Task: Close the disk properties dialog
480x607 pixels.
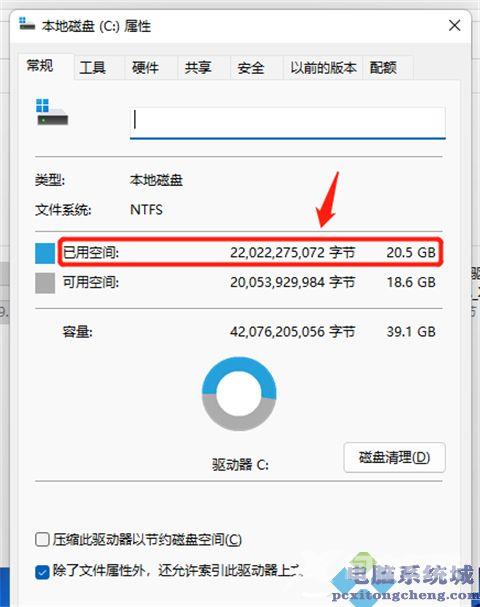Action: [x=454, y=26]
